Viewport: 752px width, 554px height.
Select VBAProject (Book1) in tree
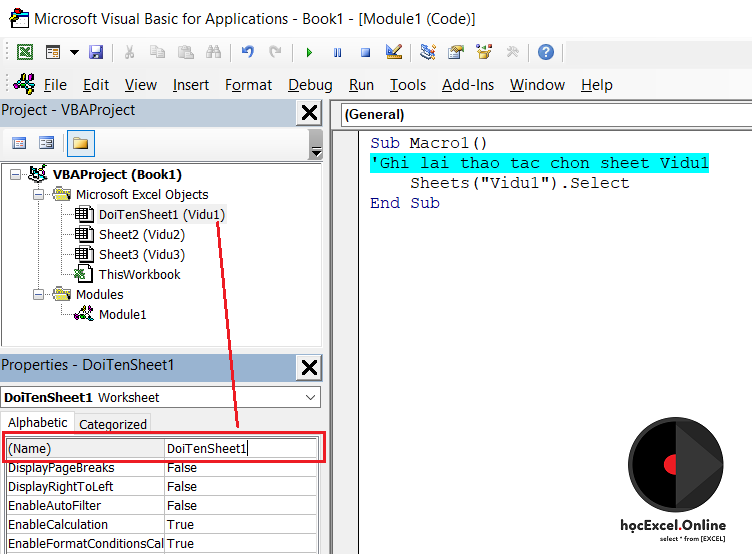click(x=117, y=175)
